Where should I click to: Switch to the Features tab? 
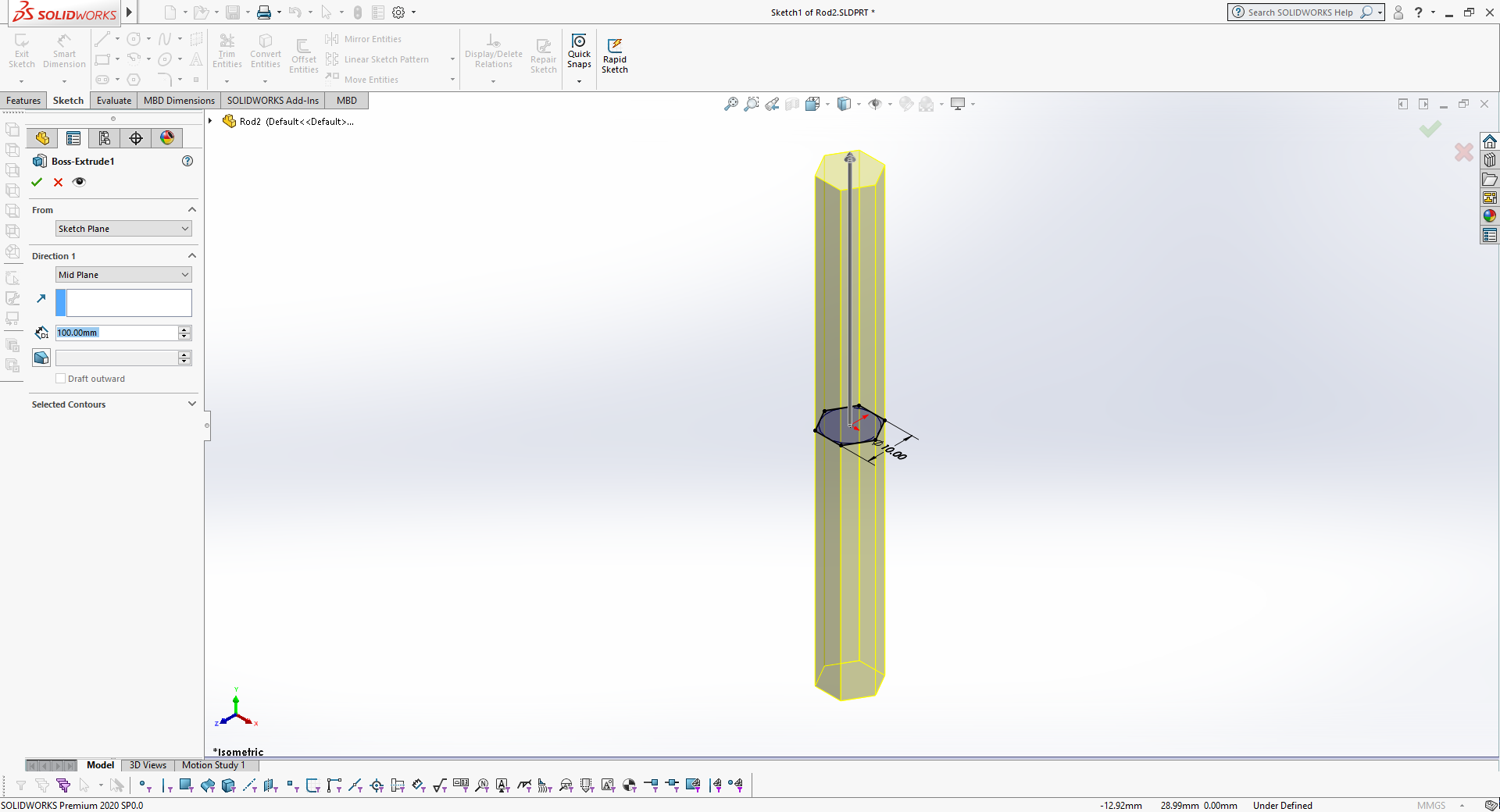(x=23, y=101)
